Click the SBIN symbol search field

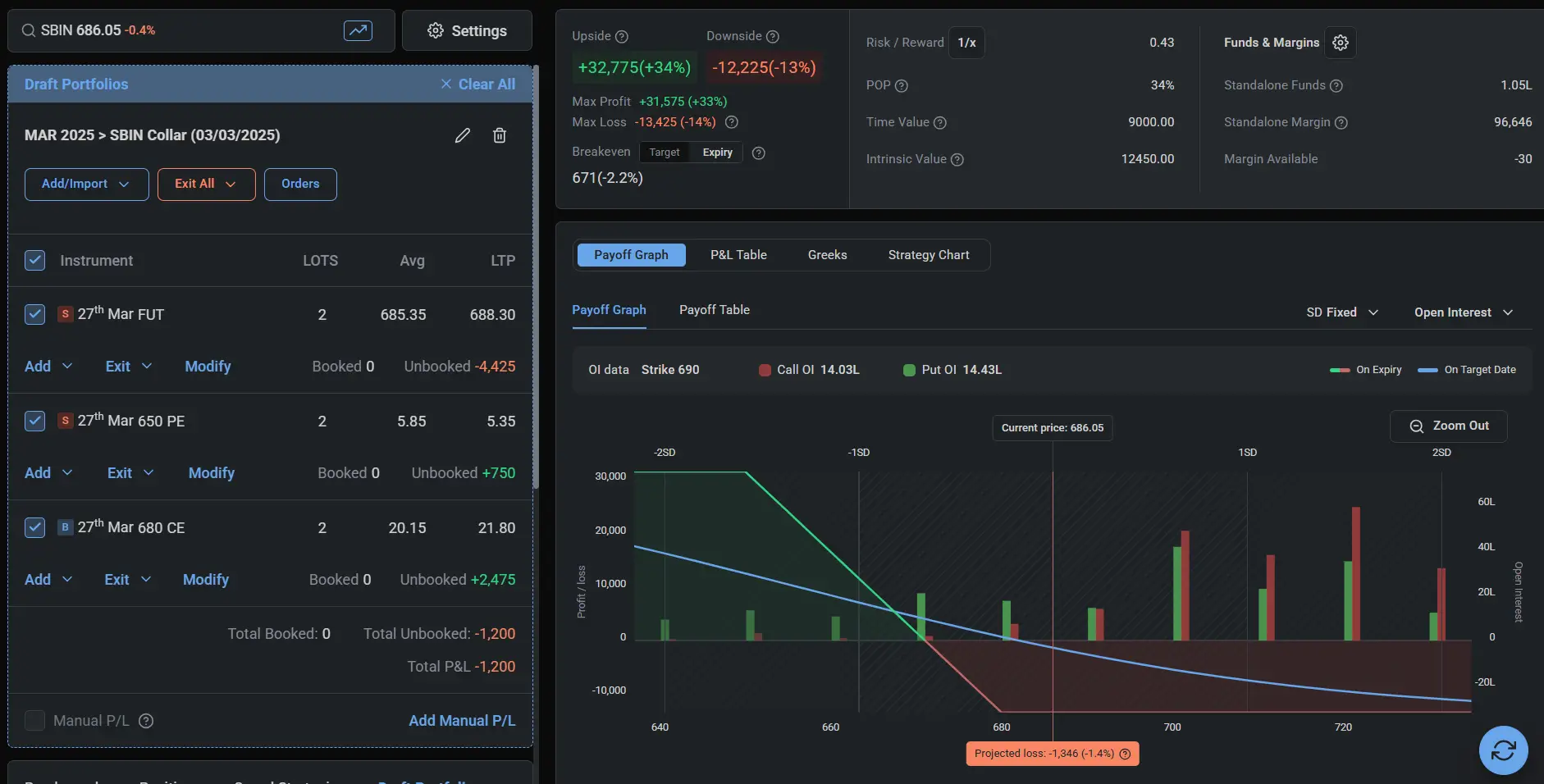pyautogui.click(x=201, y=30)
